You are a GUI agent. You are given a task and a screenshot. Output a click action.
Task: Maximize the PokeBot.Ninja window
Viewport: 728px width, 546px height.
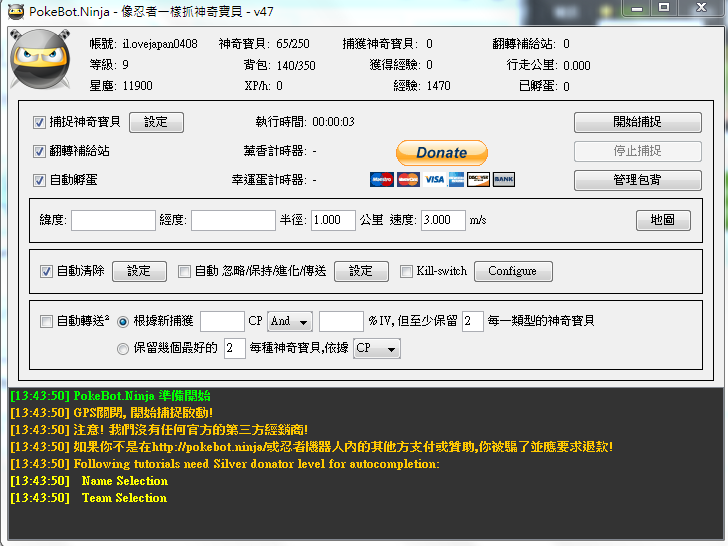664,8
